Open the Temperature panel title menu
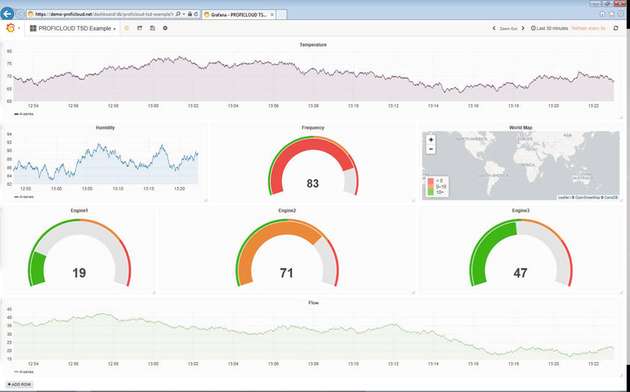 [x=313, y=45]
